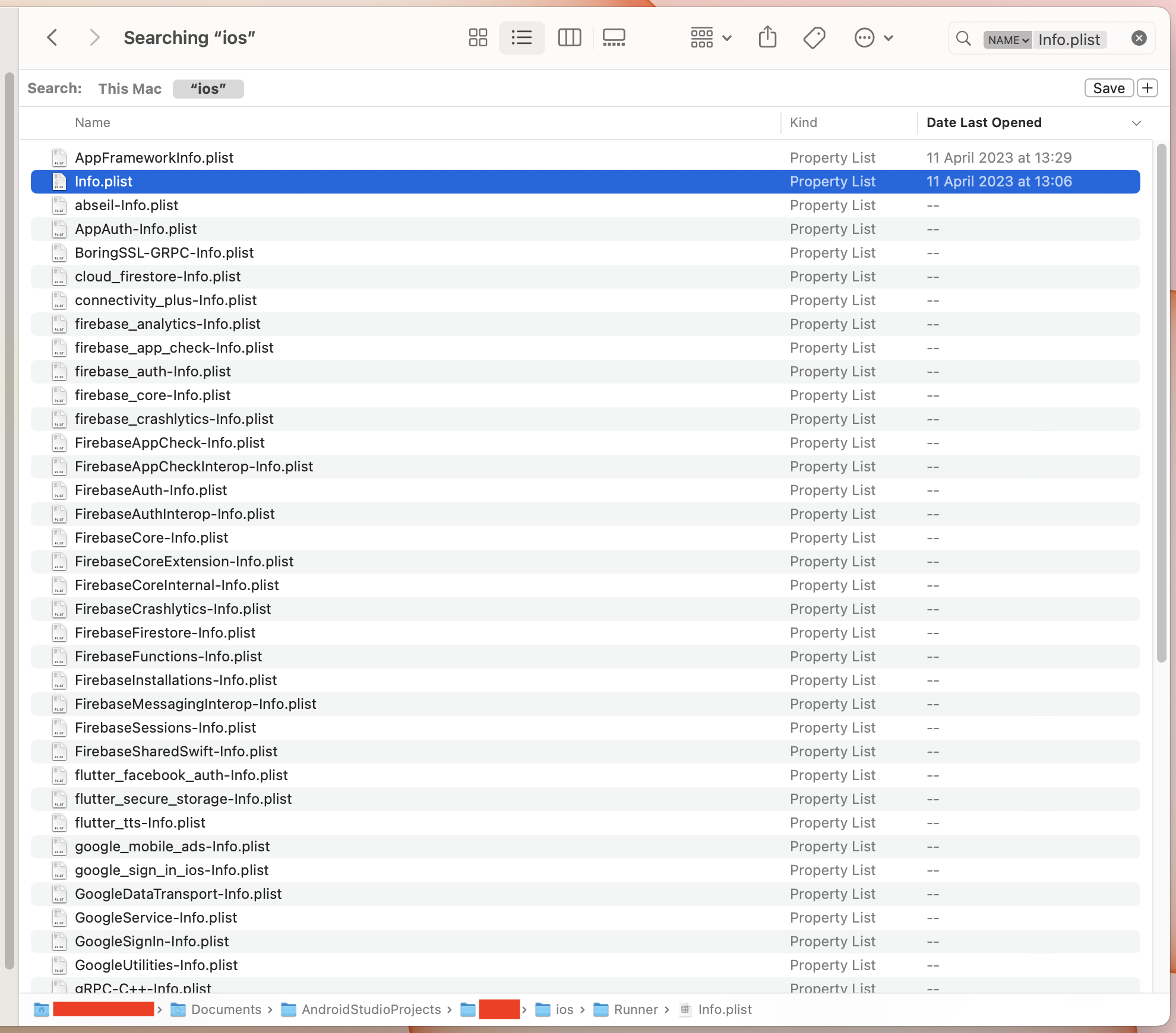1176x1033 pixels.
Task: Add search criteria with plus button
Action: [1147, 88]
